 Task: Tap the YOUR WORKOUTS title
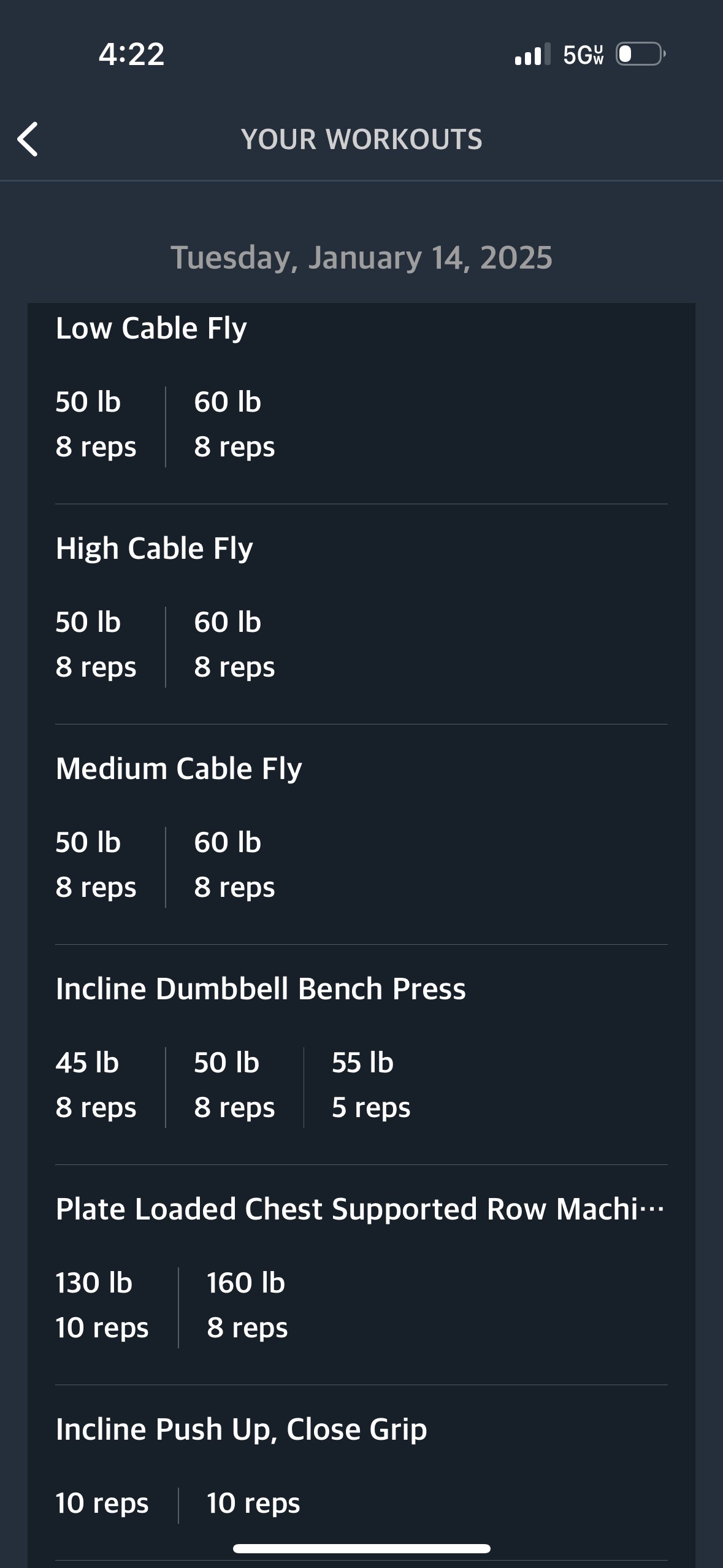361,139
